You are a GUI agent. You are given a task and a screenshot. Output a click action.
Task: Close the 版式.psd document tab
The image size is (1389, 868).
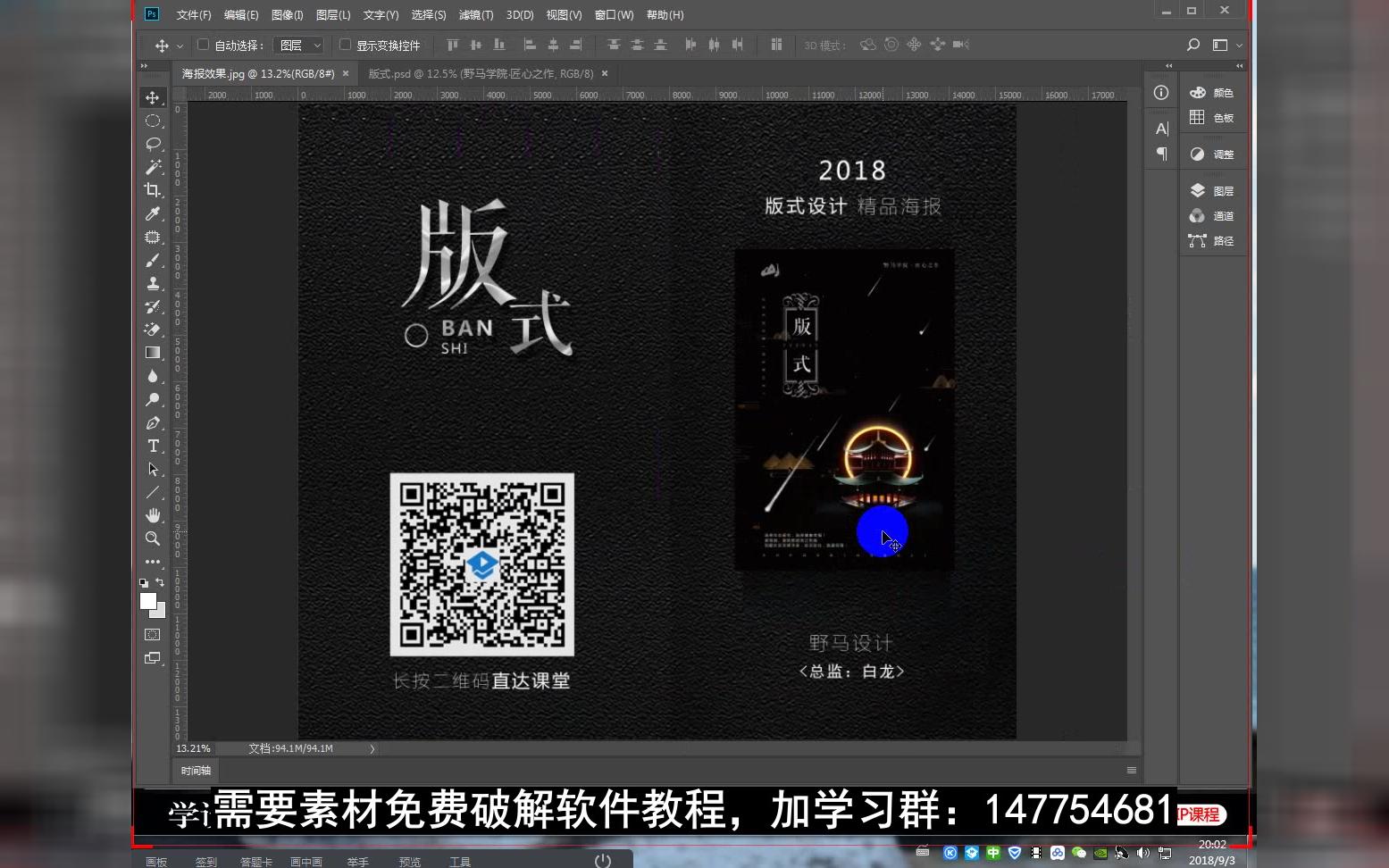605,74
